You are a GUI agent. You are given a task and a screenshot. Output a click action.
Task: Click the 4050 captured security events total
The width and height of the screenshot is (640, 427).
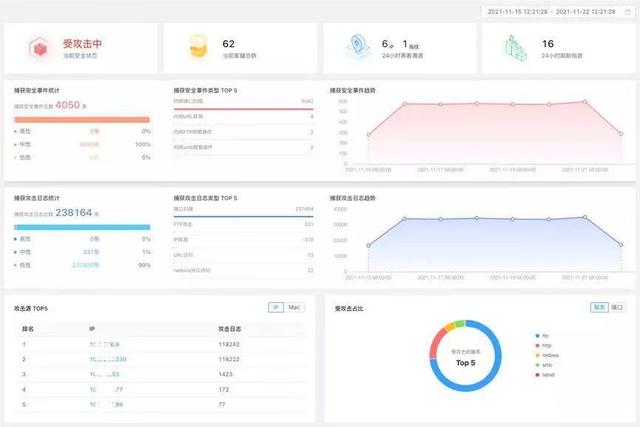click(69, 104)
